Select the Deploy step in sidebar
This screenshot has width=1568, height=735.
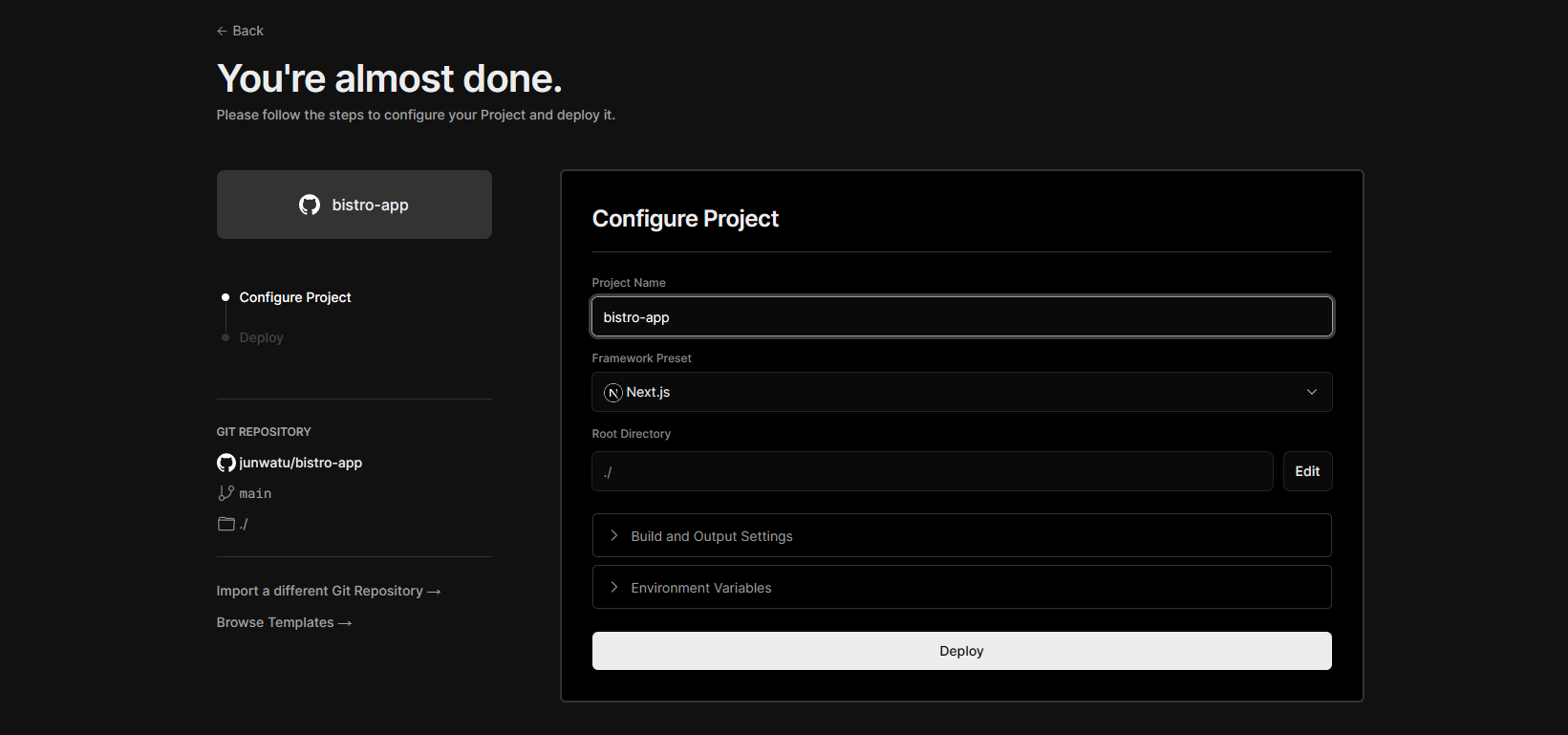261,337
